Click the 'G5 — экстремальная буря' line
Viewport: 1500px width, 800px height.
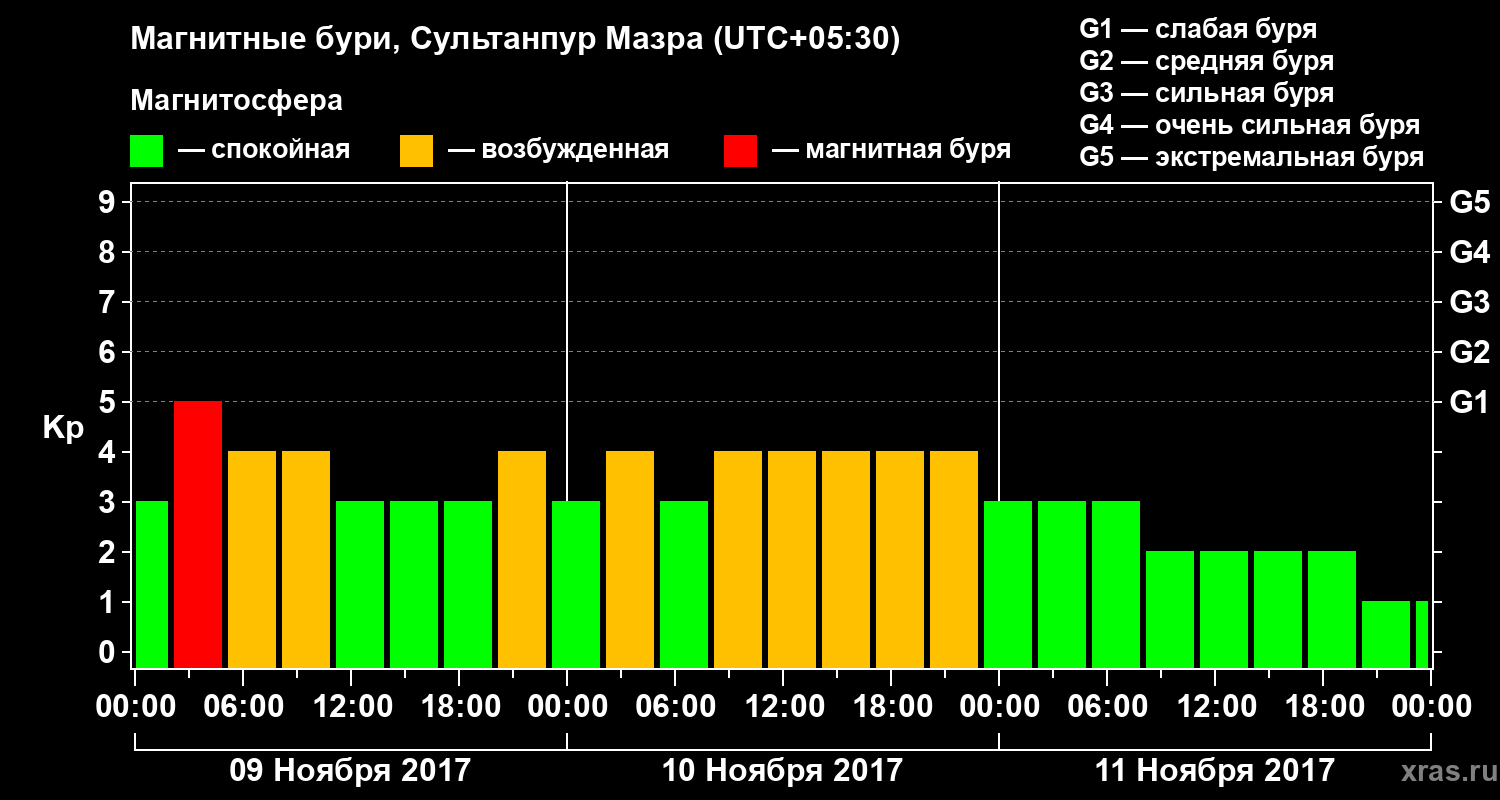[1252, 157]
